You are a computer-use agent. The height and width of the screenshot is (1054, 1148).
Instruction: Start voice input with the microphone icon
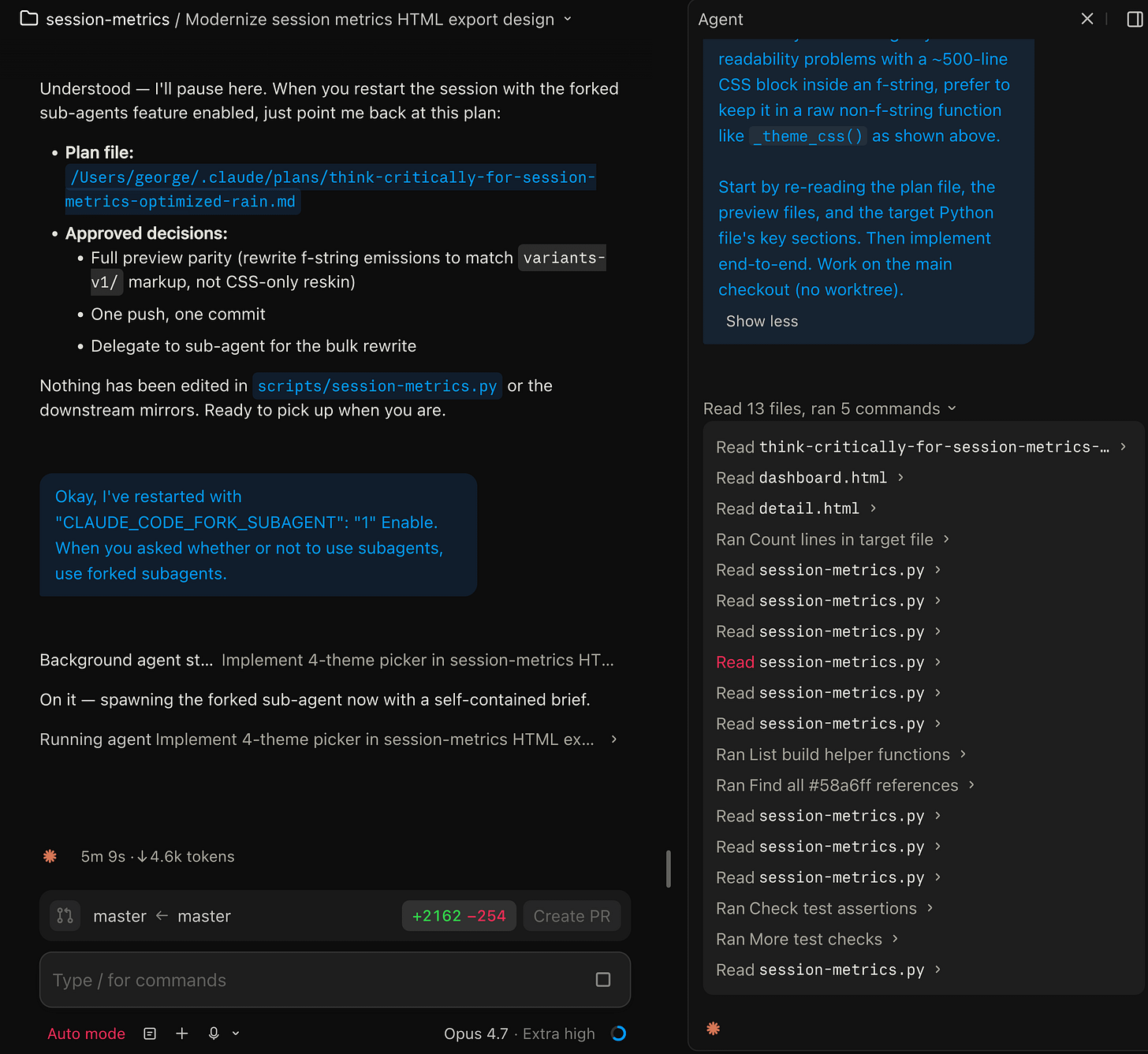point(214,1034)
